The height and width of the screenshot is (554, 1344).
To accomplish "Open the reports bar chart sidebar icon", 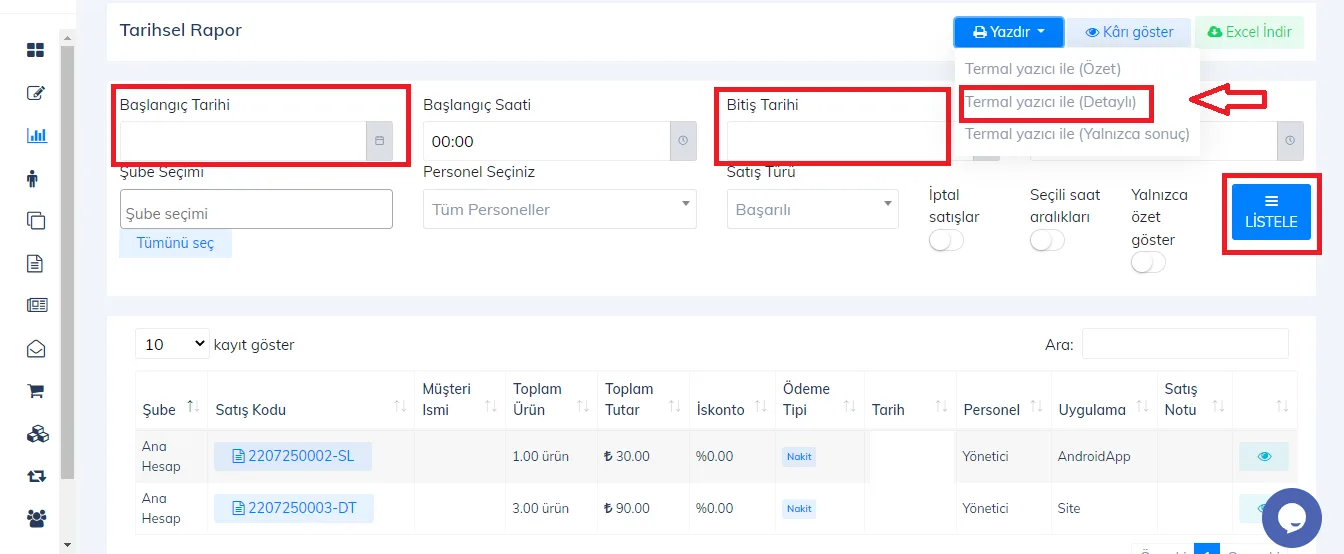I will (36, 135).
